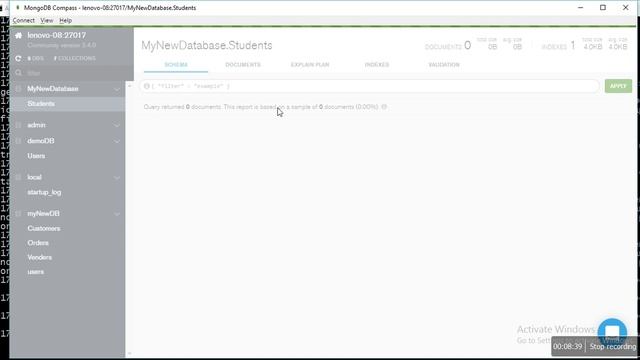Select the myNewDB database entry
Image resolution: width=640 pixels, height=360 pixels.
pos(43,213)
